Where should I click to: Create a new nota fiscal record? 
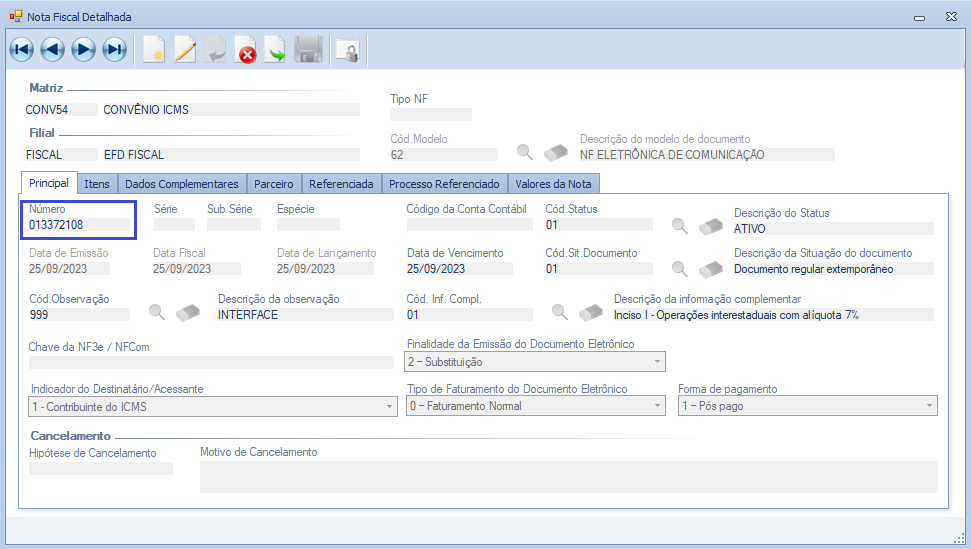click(153, 50)
